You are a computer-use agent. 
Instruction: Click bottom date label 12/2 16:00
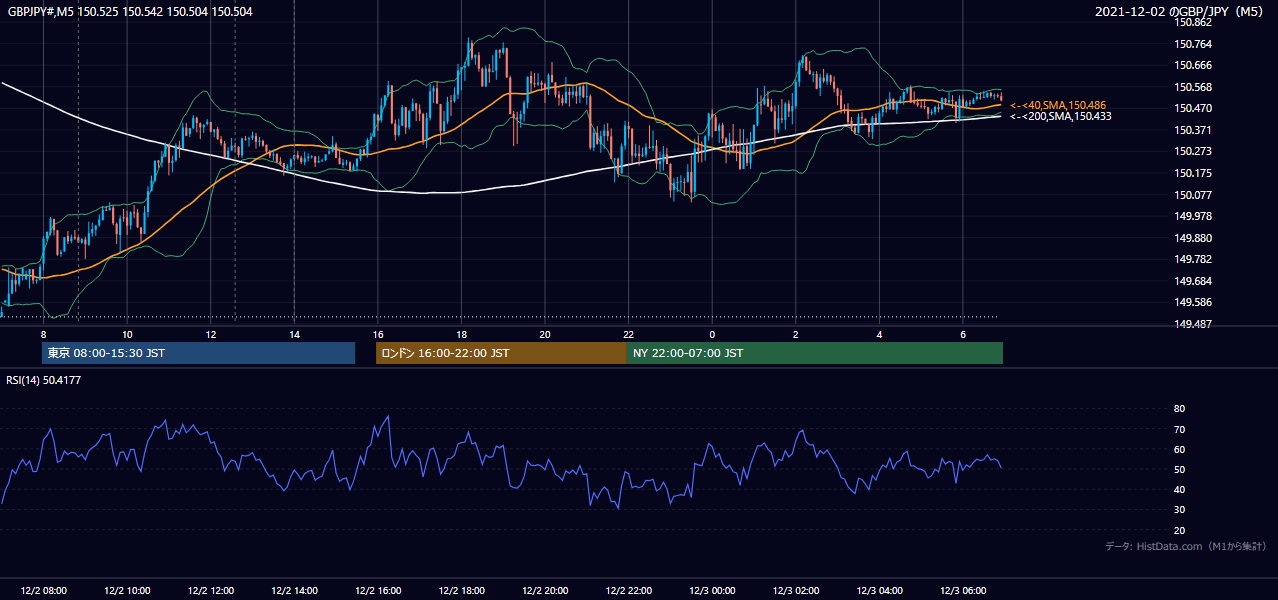pos(377,591)
